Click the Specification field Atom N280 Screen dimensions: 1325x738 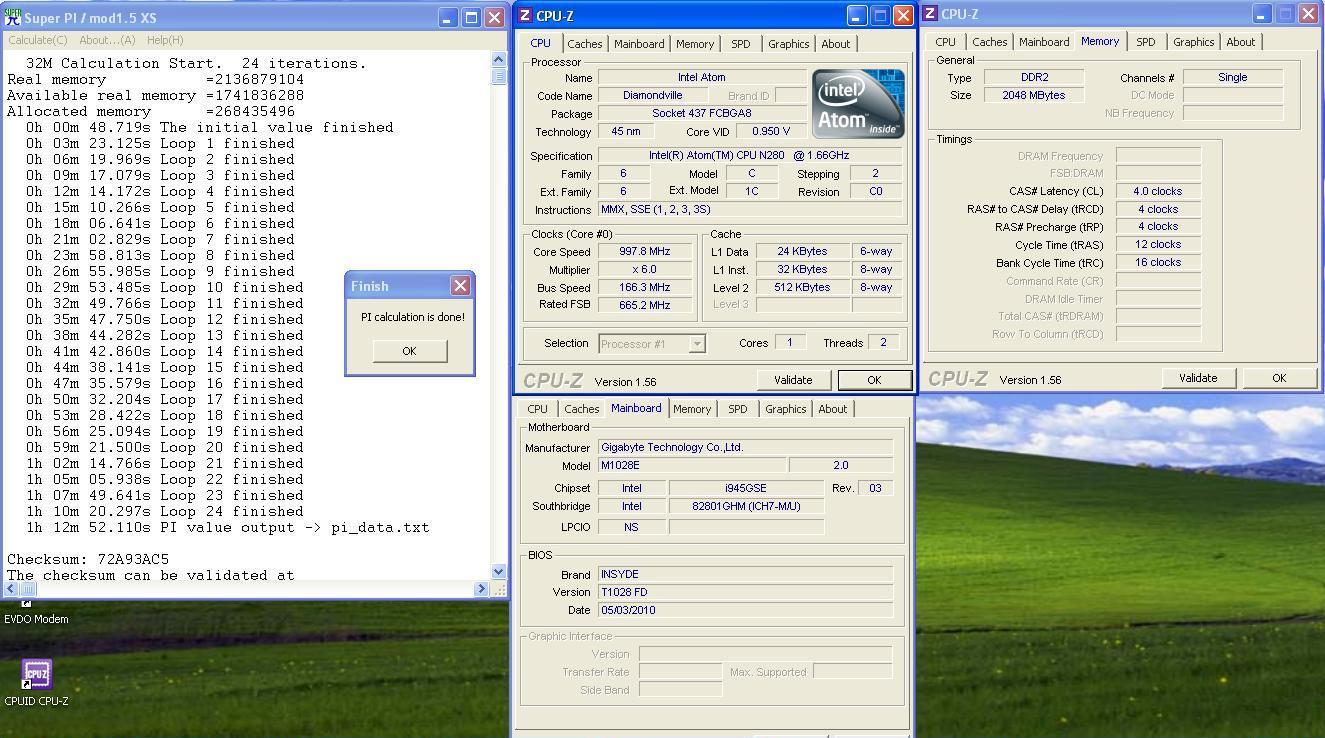click(x=749, y=156)
